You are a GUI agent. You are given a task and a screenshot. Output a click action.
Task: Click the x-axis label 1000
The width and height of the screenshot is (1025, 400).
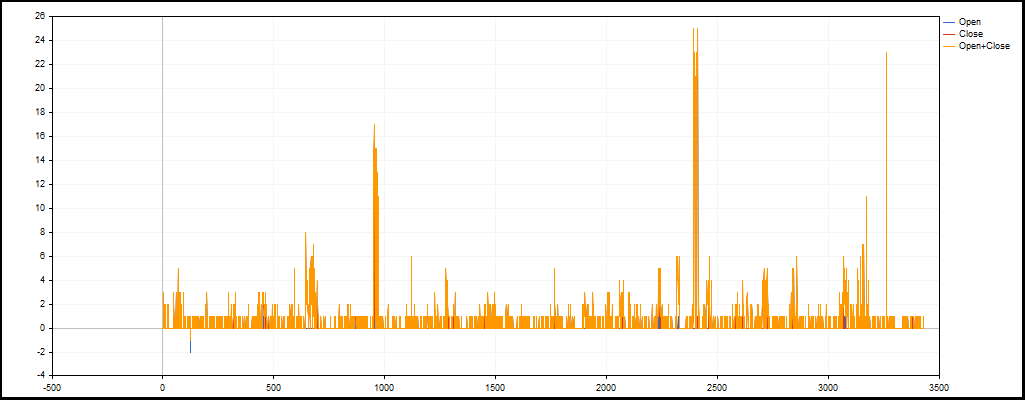click(384, 386)
